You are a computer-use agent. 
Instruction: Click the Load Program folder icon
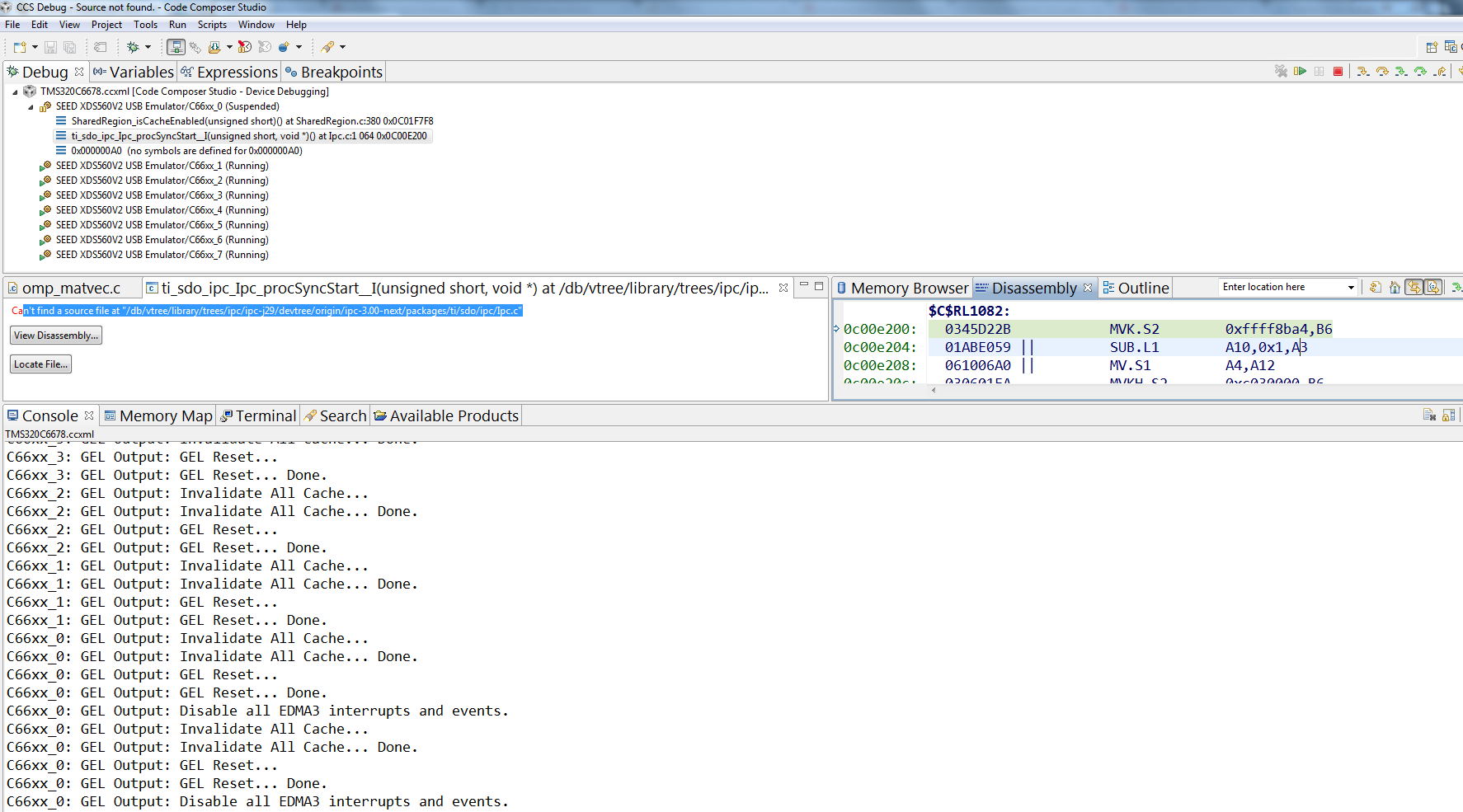(214, 47)
